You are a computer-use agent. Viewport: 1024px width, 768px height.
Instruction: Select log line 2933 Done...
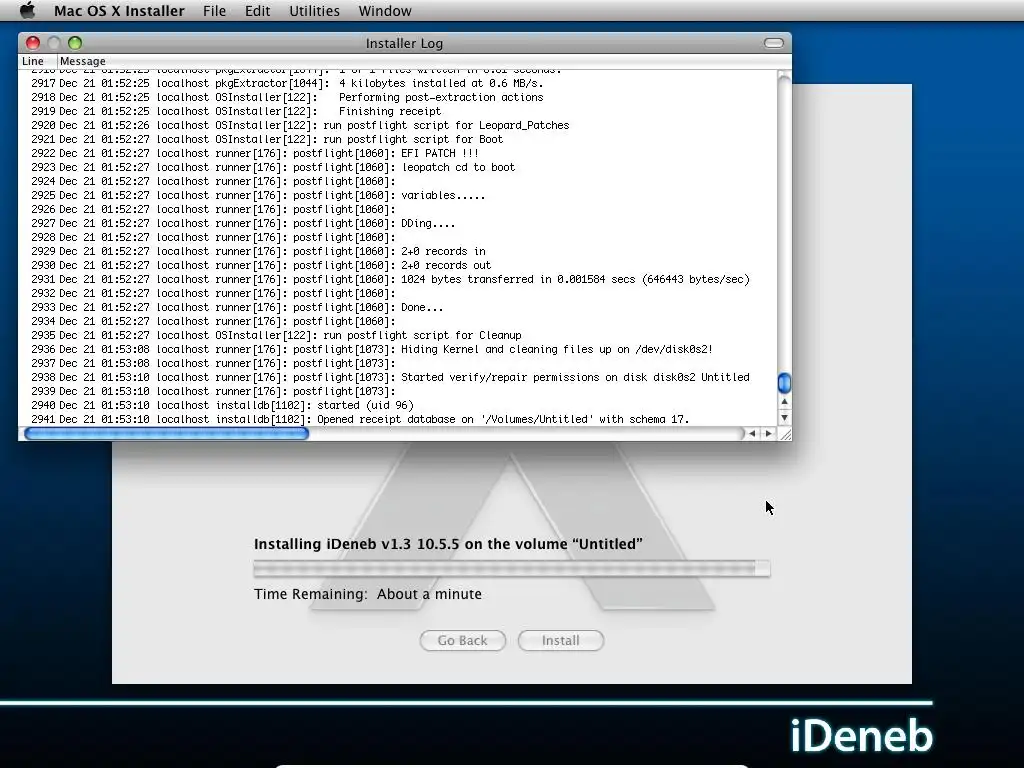(398, 308)
